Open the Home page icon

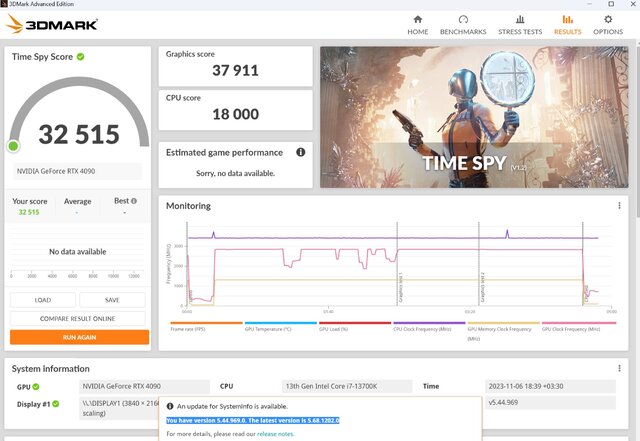click(x=417, y=19)
